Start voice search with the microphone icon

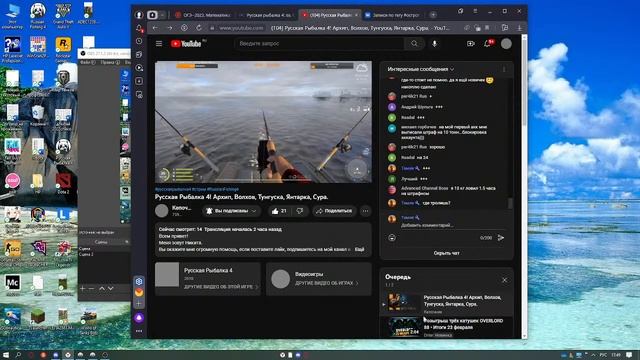click(x=434, y=44)
